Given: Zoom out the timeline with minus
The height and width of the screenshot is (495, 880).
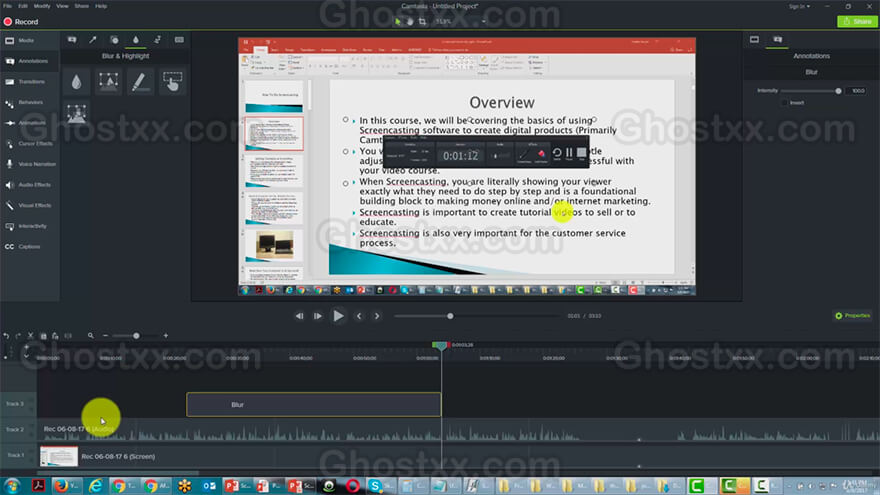Looking at the screenshot, I should click(106, 336).
